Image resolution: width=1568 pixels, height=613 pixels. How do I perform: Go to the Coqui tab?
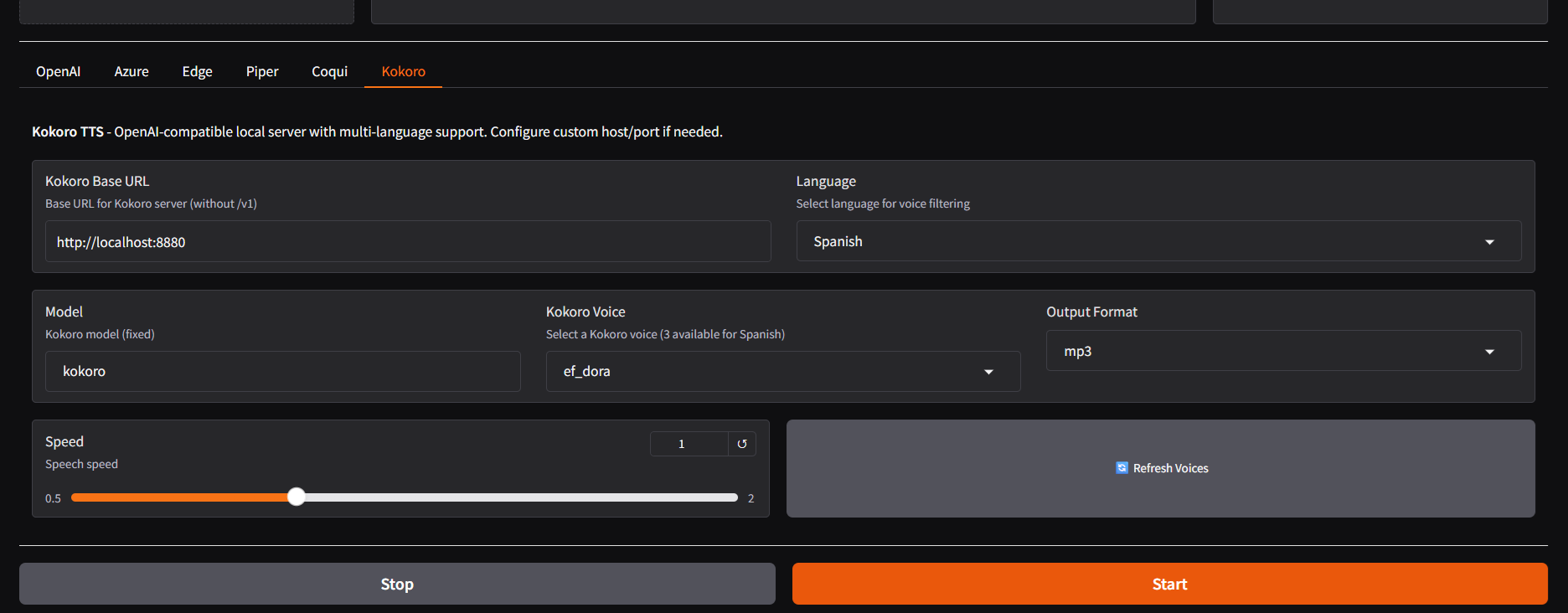coord(329,72)
